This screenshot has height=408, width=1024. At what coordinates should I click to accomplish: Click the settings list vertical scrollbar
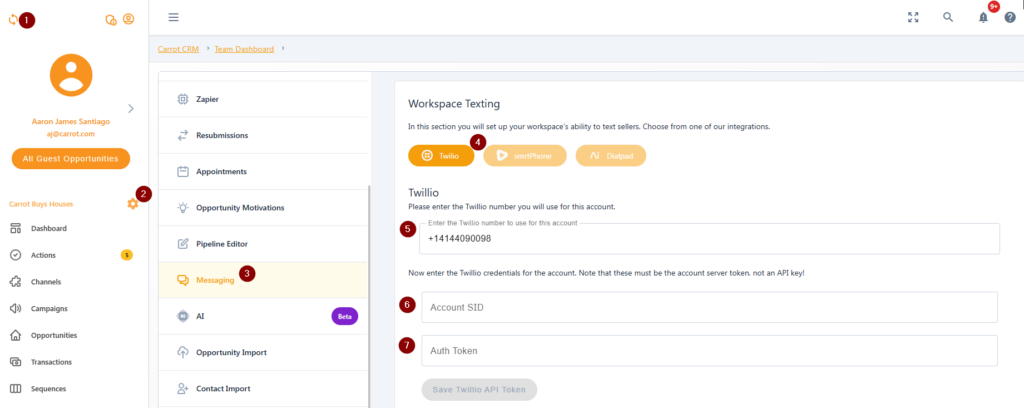[370, 294]
